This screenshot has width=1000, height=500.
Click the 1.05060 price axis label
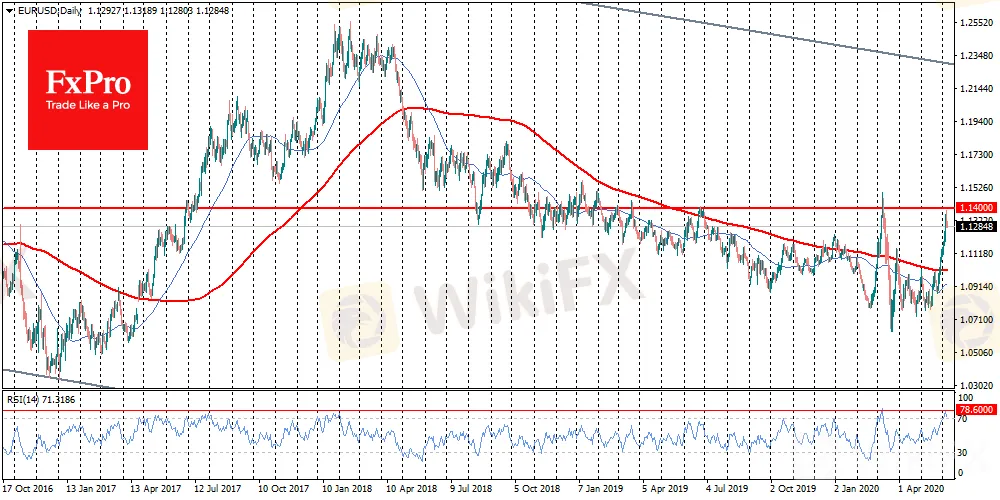(975, 353)
